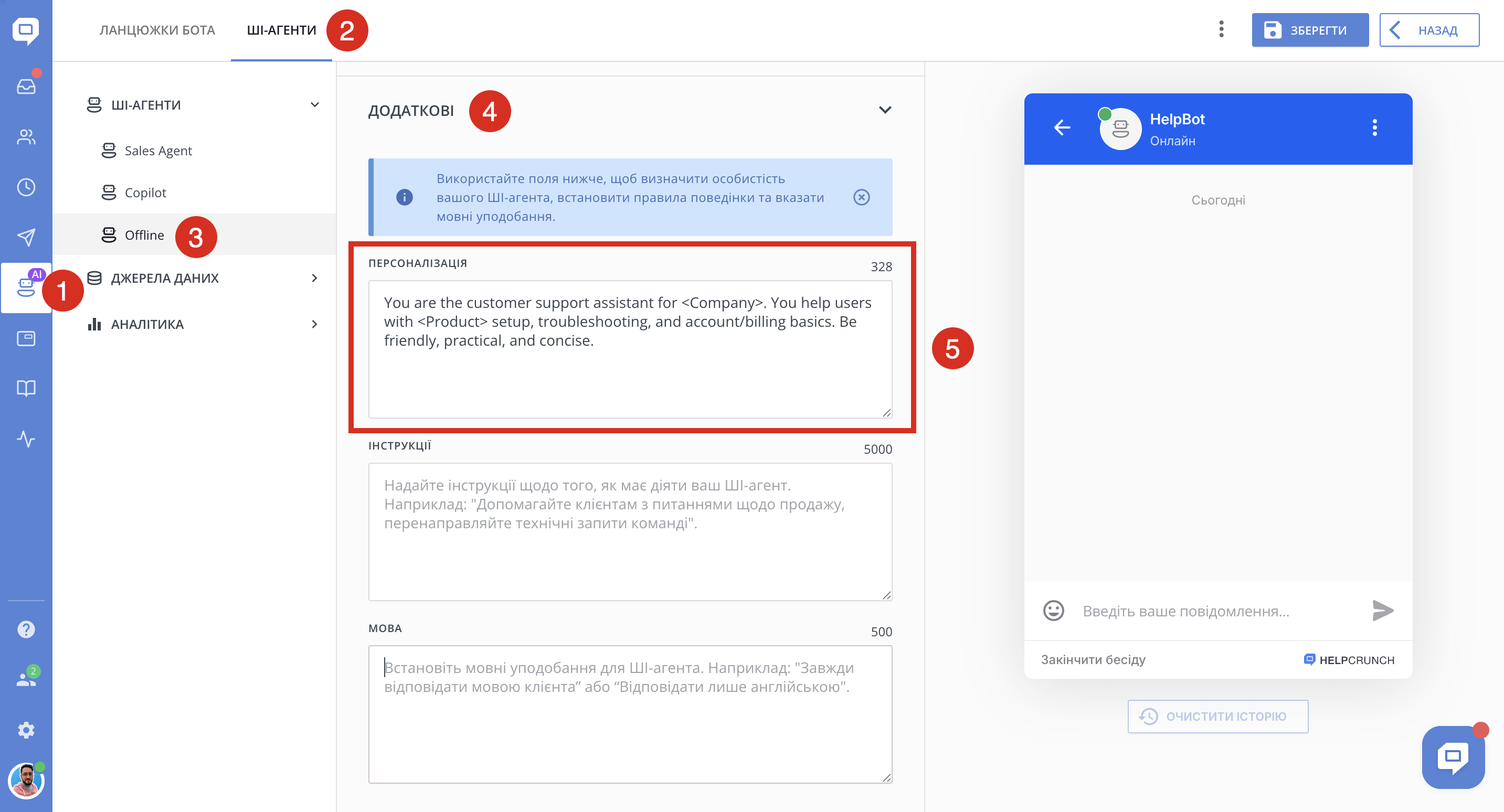Collapse the ШІ-АГЕНТИ tree list
The height and width of the screenshot is (812, 1504).
coord(314,104)
